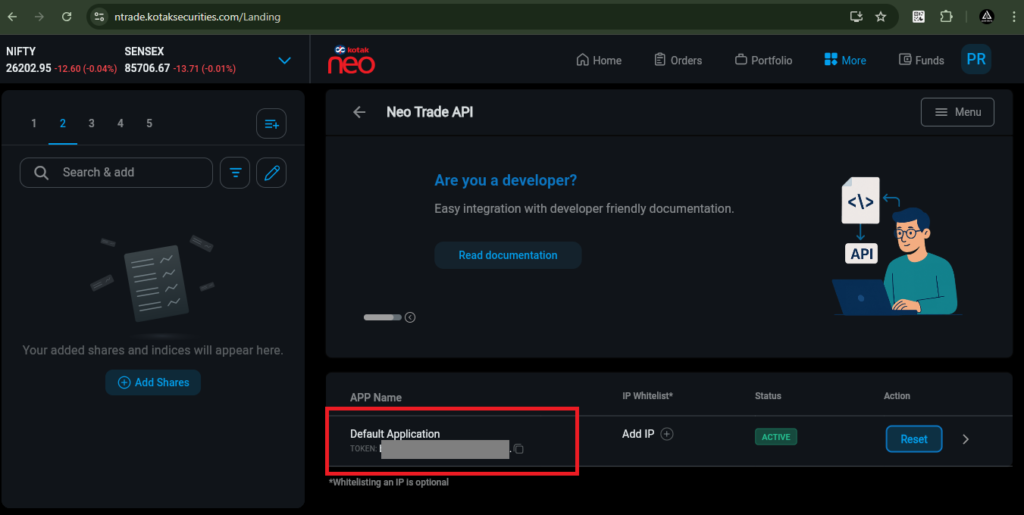Click the plus icon beside Add IP
Image resolution: width=1024 pixels, height=515 pixels.
click(668, 434)
